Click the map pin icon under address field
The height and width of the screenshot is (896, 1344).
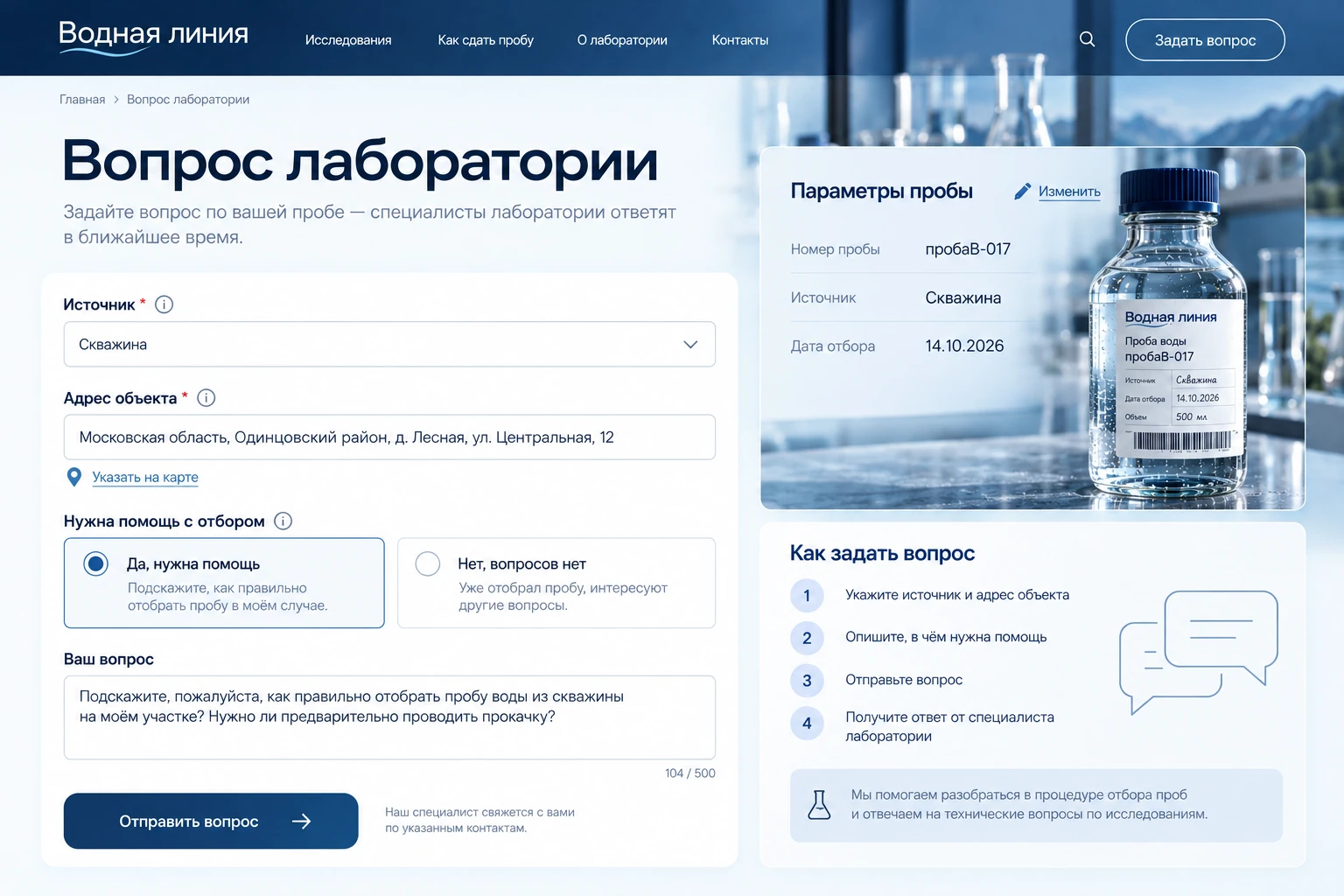[x=74, y=477]
